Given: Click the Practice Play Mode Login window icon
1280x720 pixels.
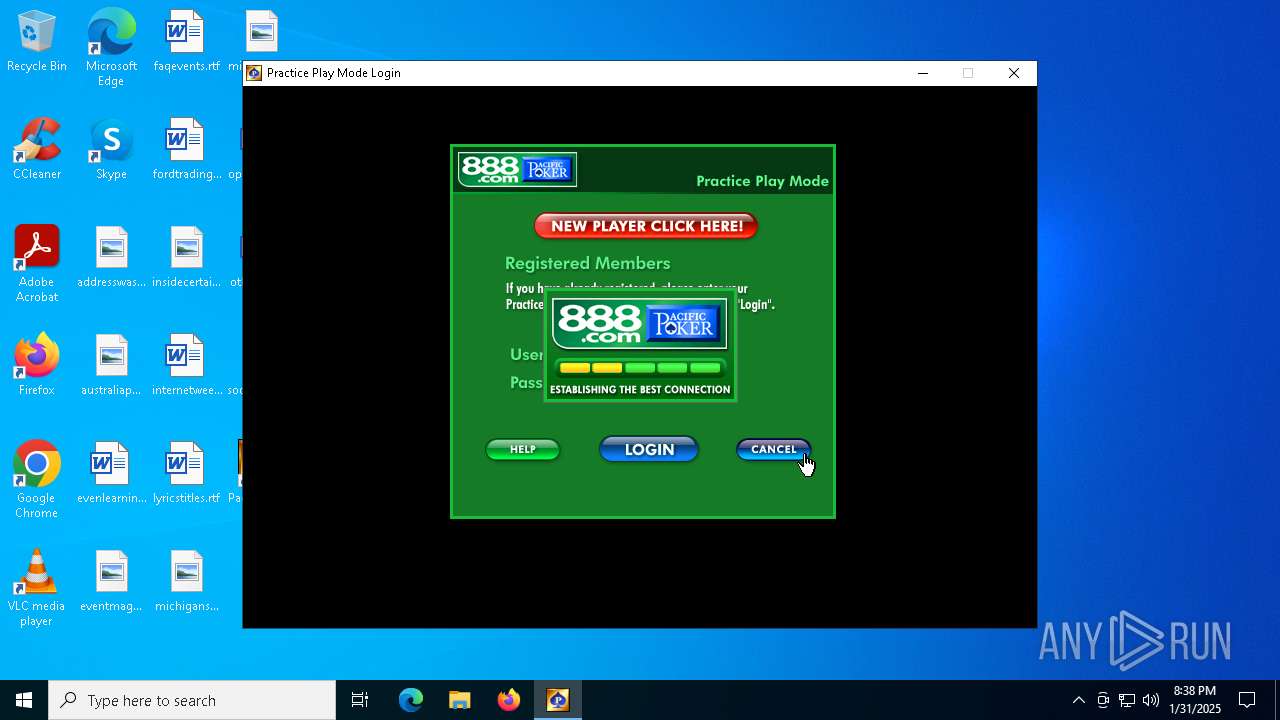Looking at the screenshot, I should click(x=254, y=73).
